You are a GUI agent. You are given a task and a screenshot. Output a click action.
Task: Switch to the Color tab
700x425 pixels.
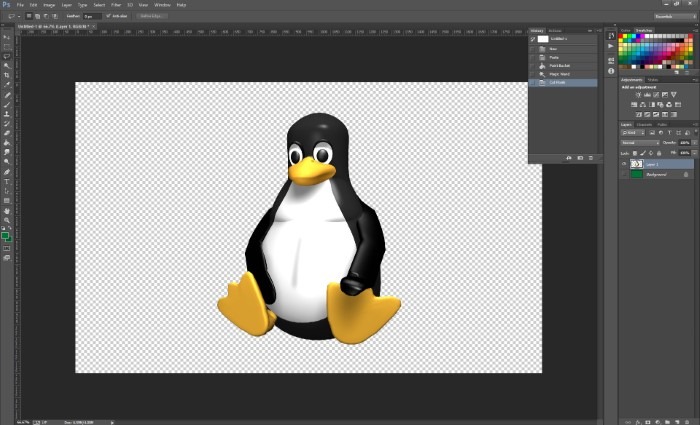coord(626,31)
